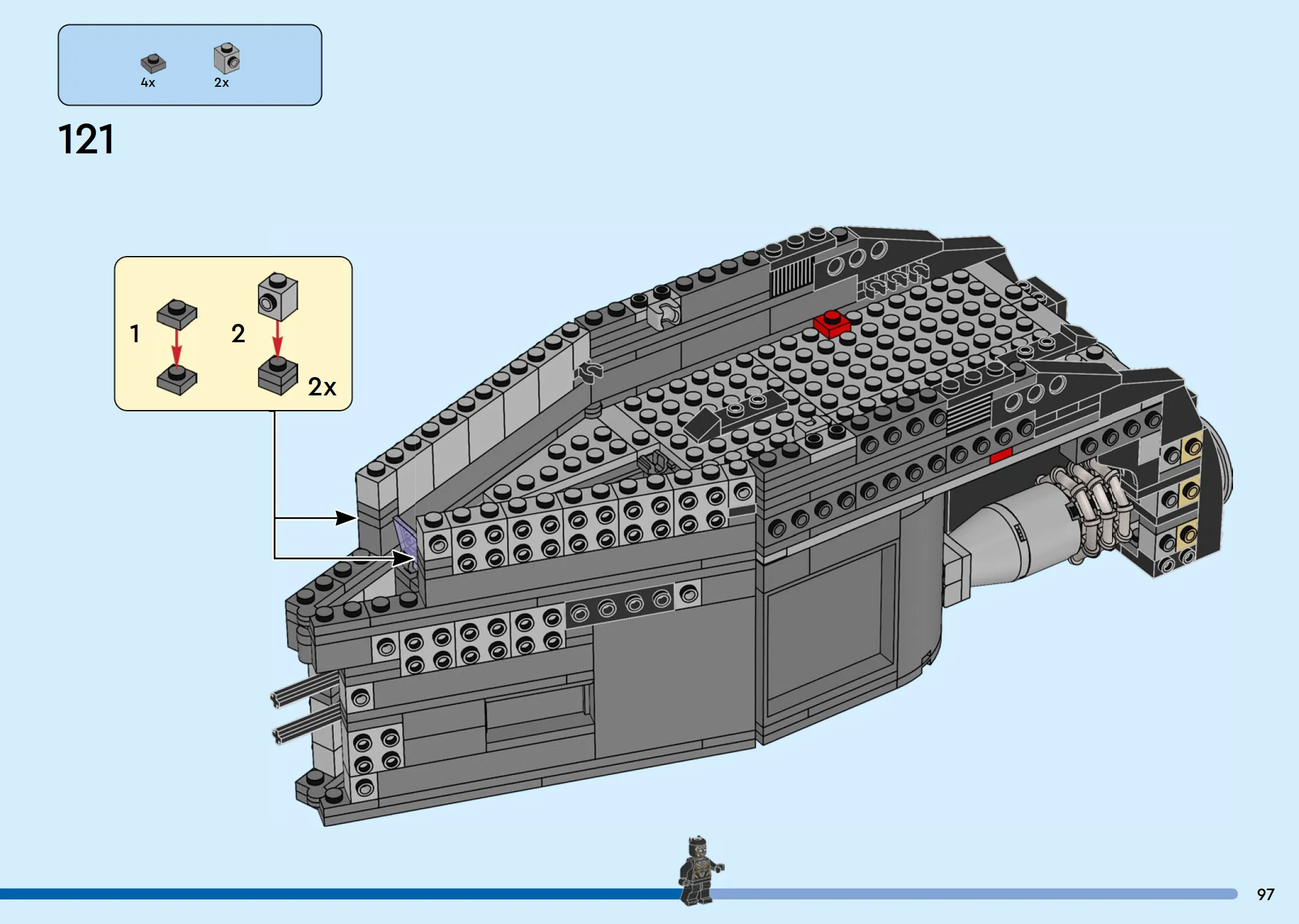Click the Black Panther minifigure progress marker
The height and width of the screenshot is (924, 1299).
701,871
